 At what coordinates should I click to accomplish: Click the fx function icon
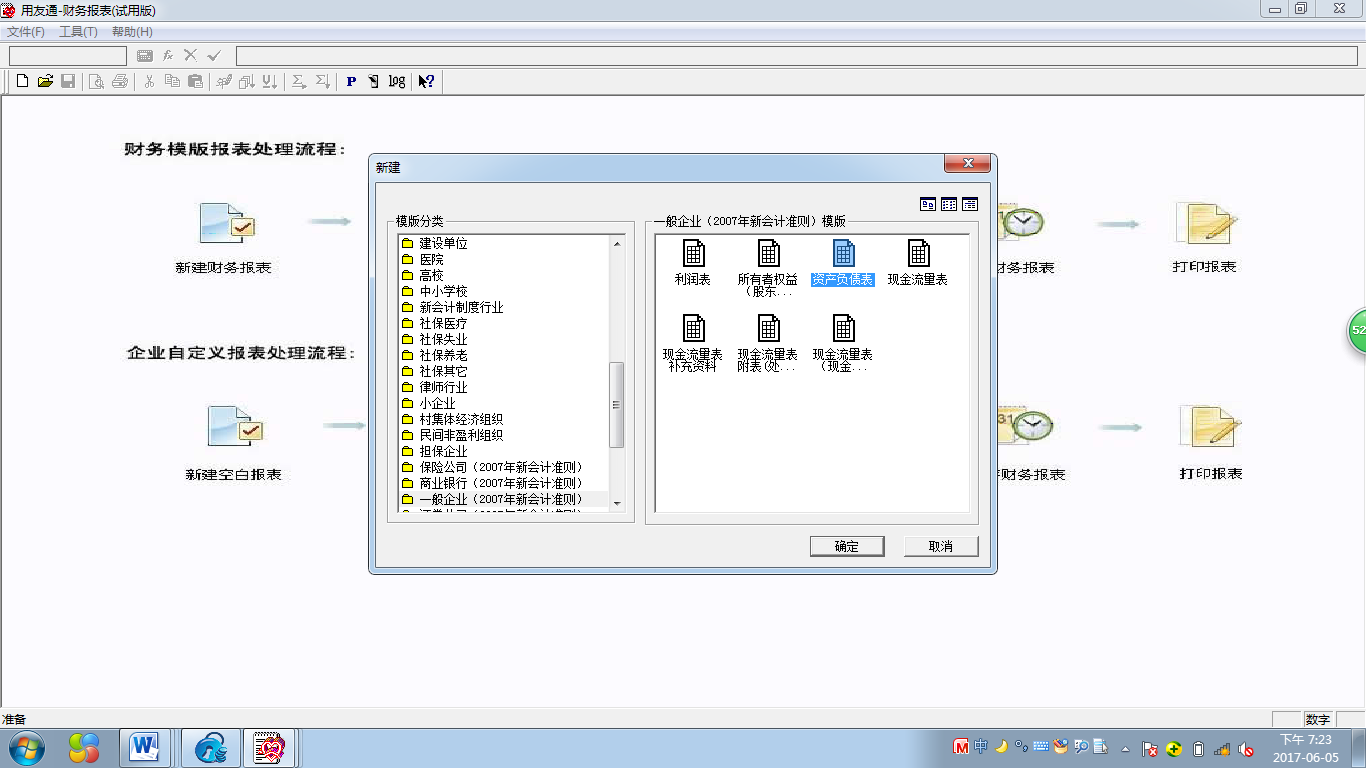point(168,56)
